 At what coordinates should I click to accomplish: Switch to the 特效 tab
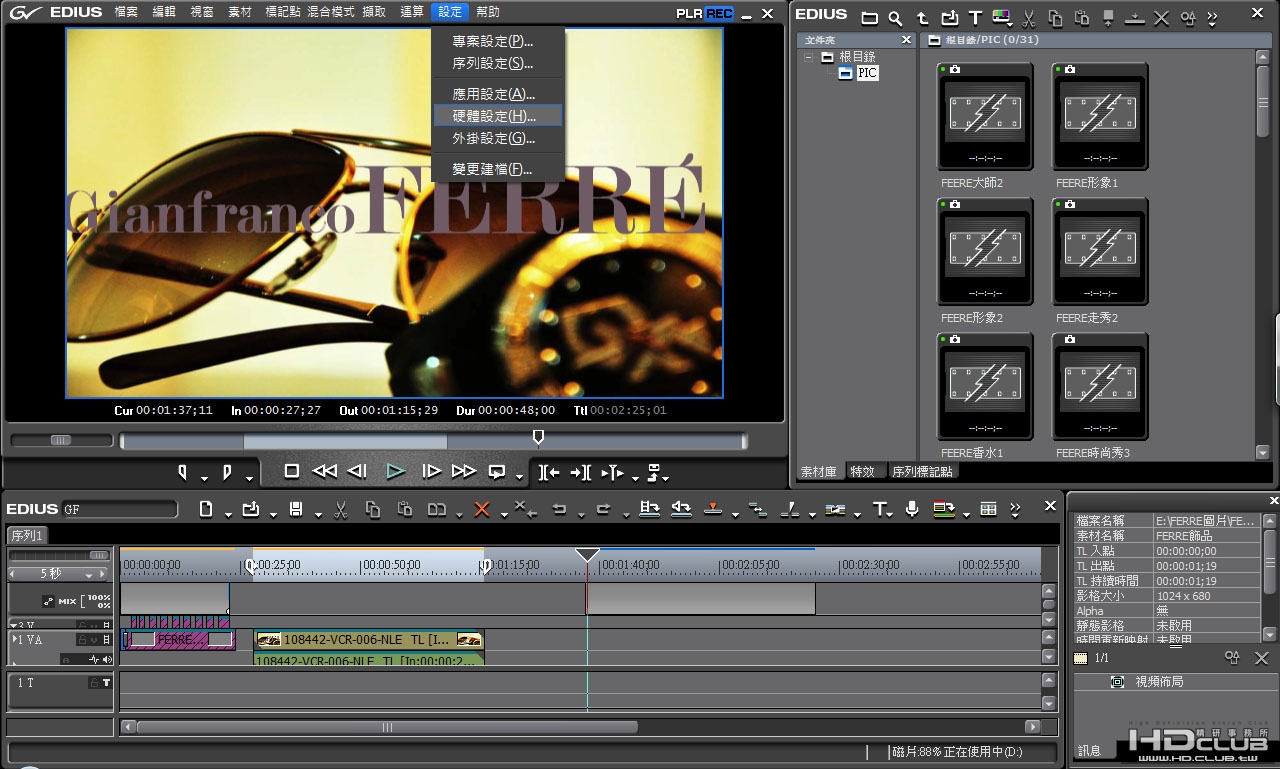tap(862, 471)
